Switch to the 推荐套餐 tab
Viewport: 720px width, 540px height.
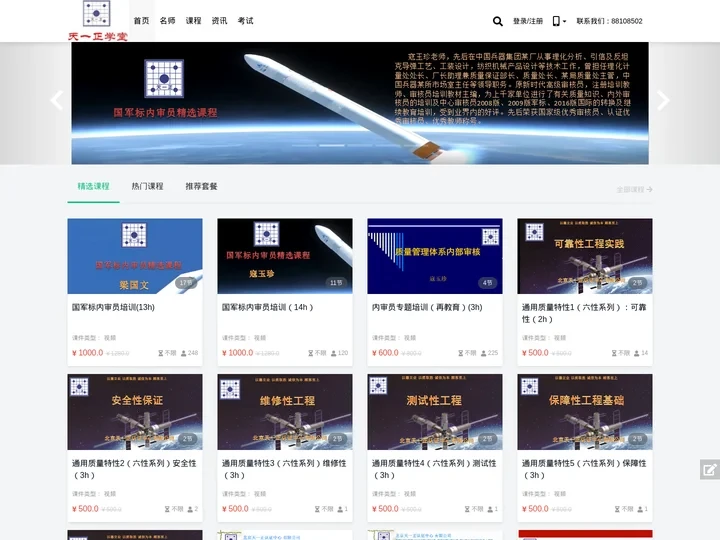click(201, 186)
